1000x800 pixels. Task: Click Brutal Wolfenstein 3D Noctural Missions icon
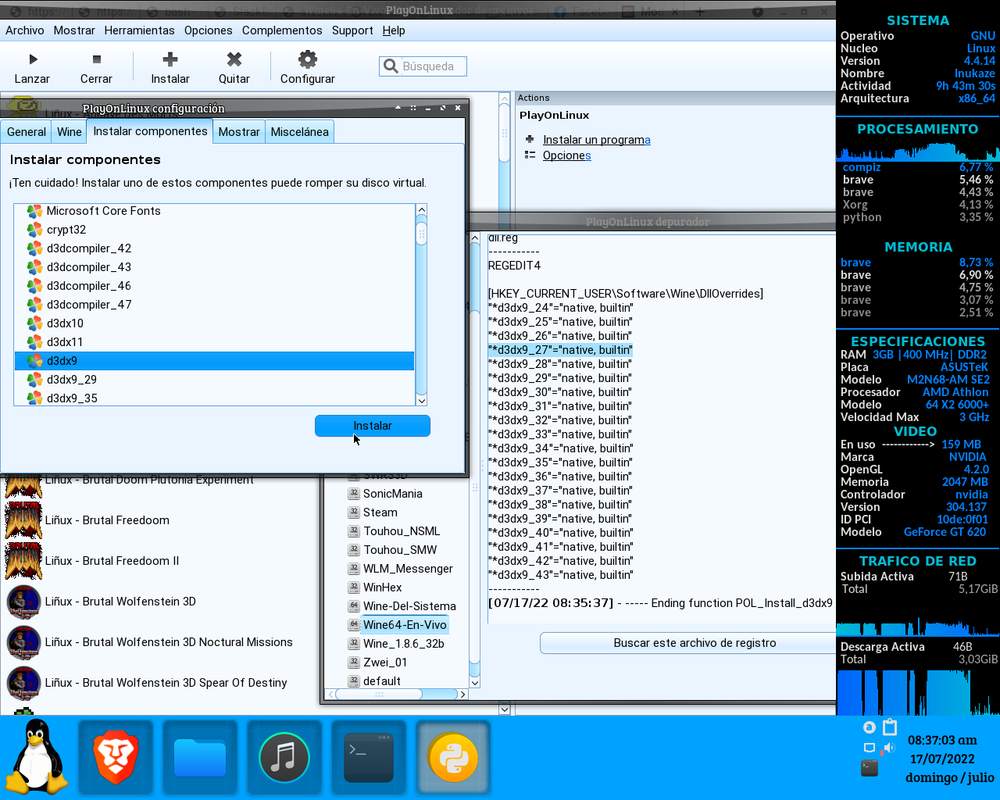coord(24,642)
